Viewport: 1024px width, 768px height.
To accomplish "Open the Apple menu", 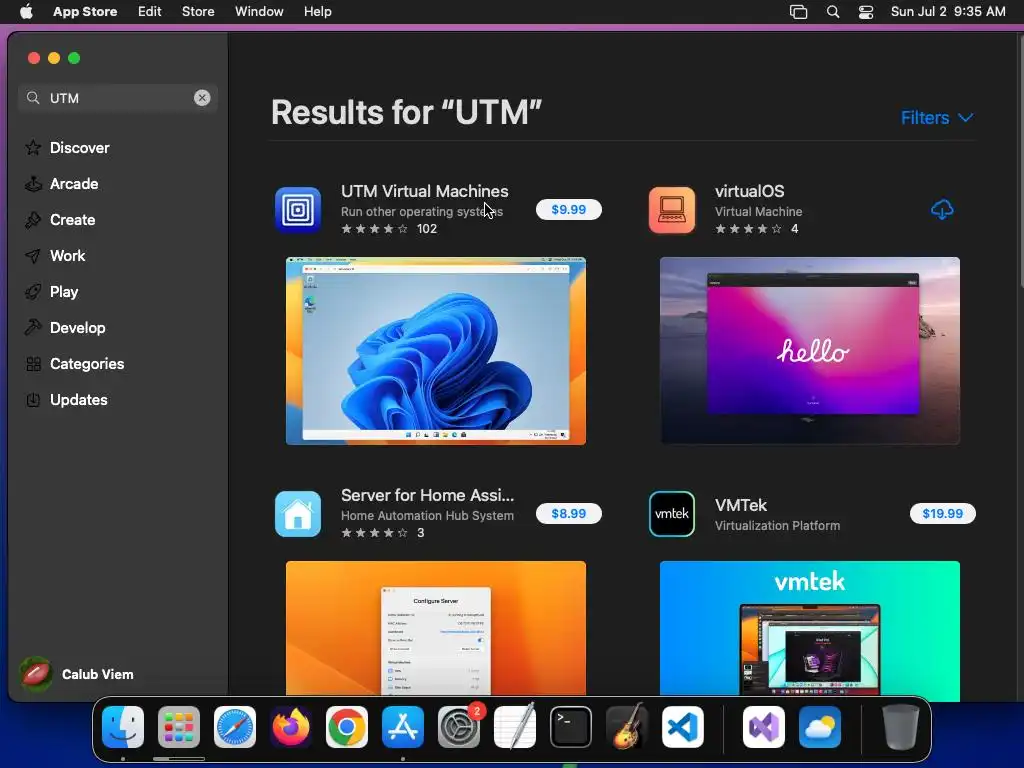I will 26,12.
